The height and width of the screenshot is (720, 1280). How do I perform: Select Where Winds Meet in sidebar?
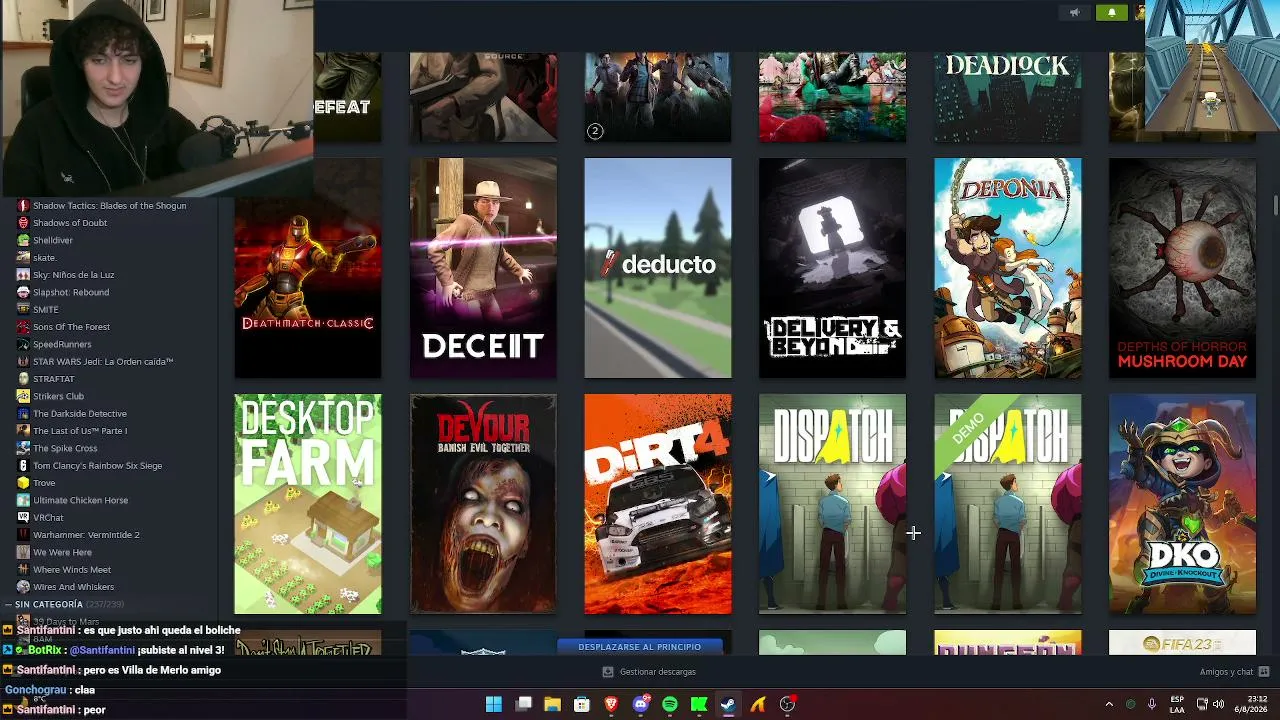click(72, 570)
